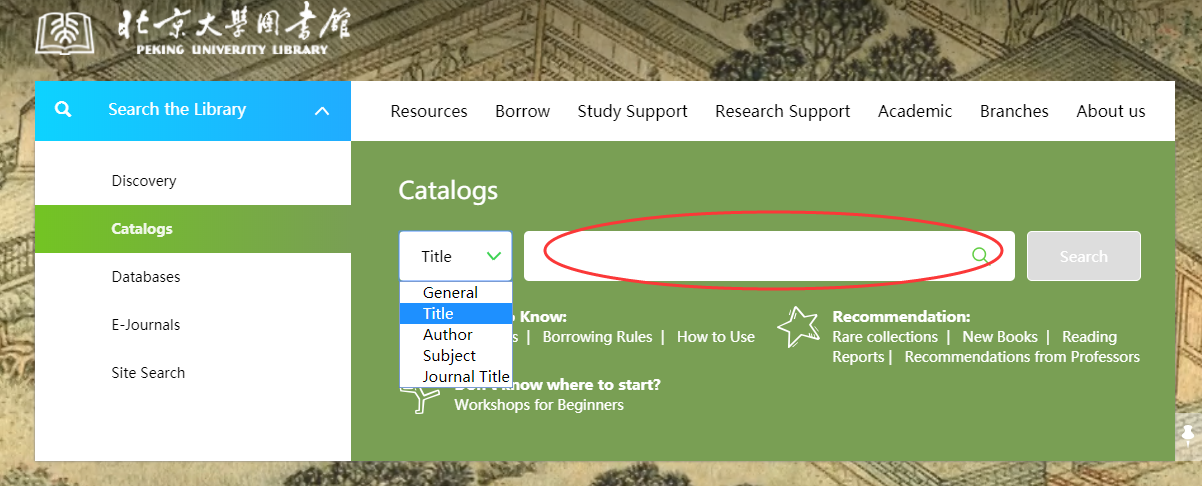Open the Resources top menu
This screenshot has height=486, width=1202.
pos(429,111)
